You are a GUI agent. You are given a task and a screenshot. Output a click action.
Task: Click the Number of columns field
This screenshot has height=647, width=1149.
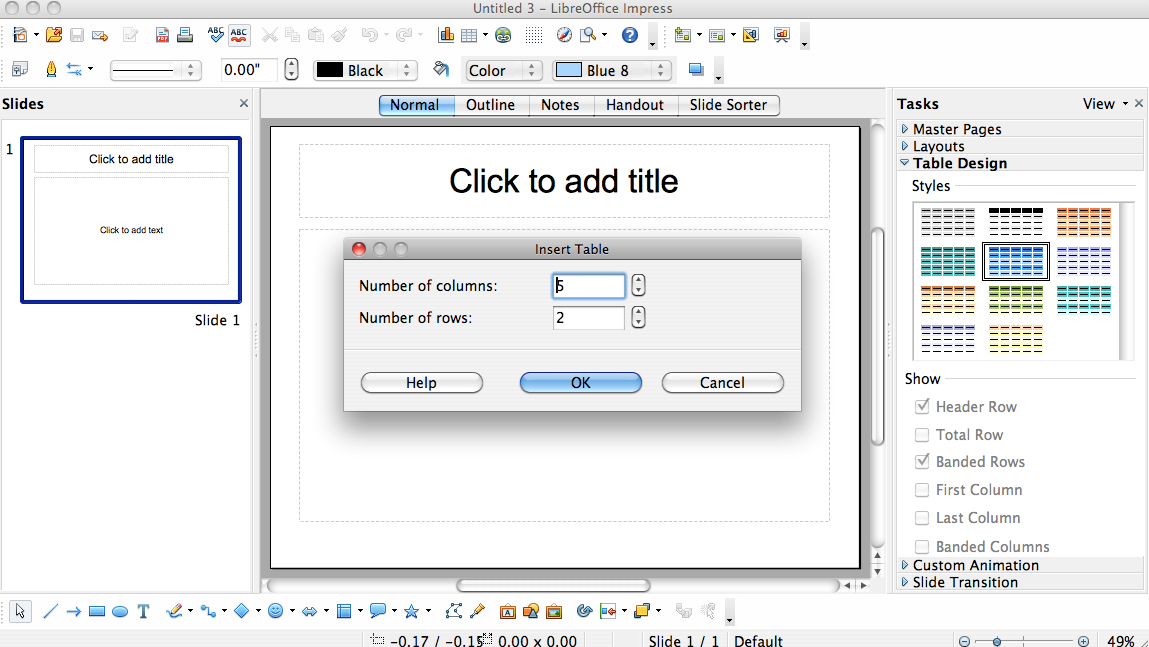point(588,286)
